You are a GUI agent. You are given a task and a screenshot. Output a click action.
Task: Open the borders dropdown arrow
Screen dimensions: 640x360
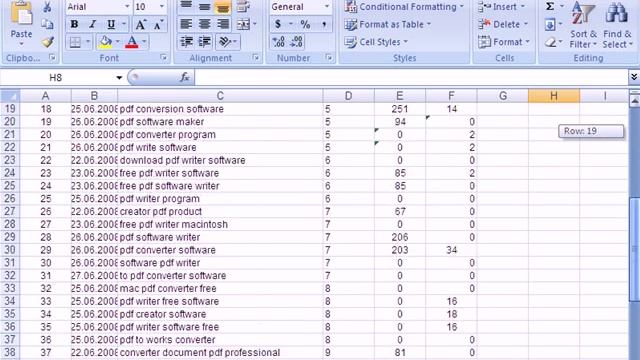click(87, 42)
